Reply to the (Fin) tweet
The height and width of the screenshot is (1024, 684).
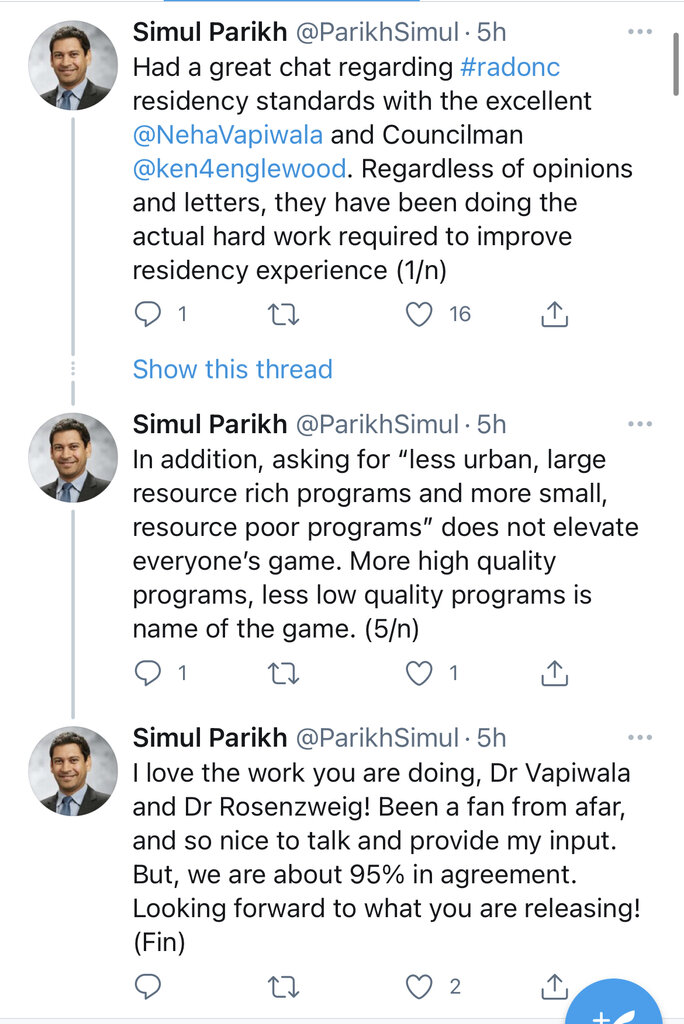tap(148, 987)
